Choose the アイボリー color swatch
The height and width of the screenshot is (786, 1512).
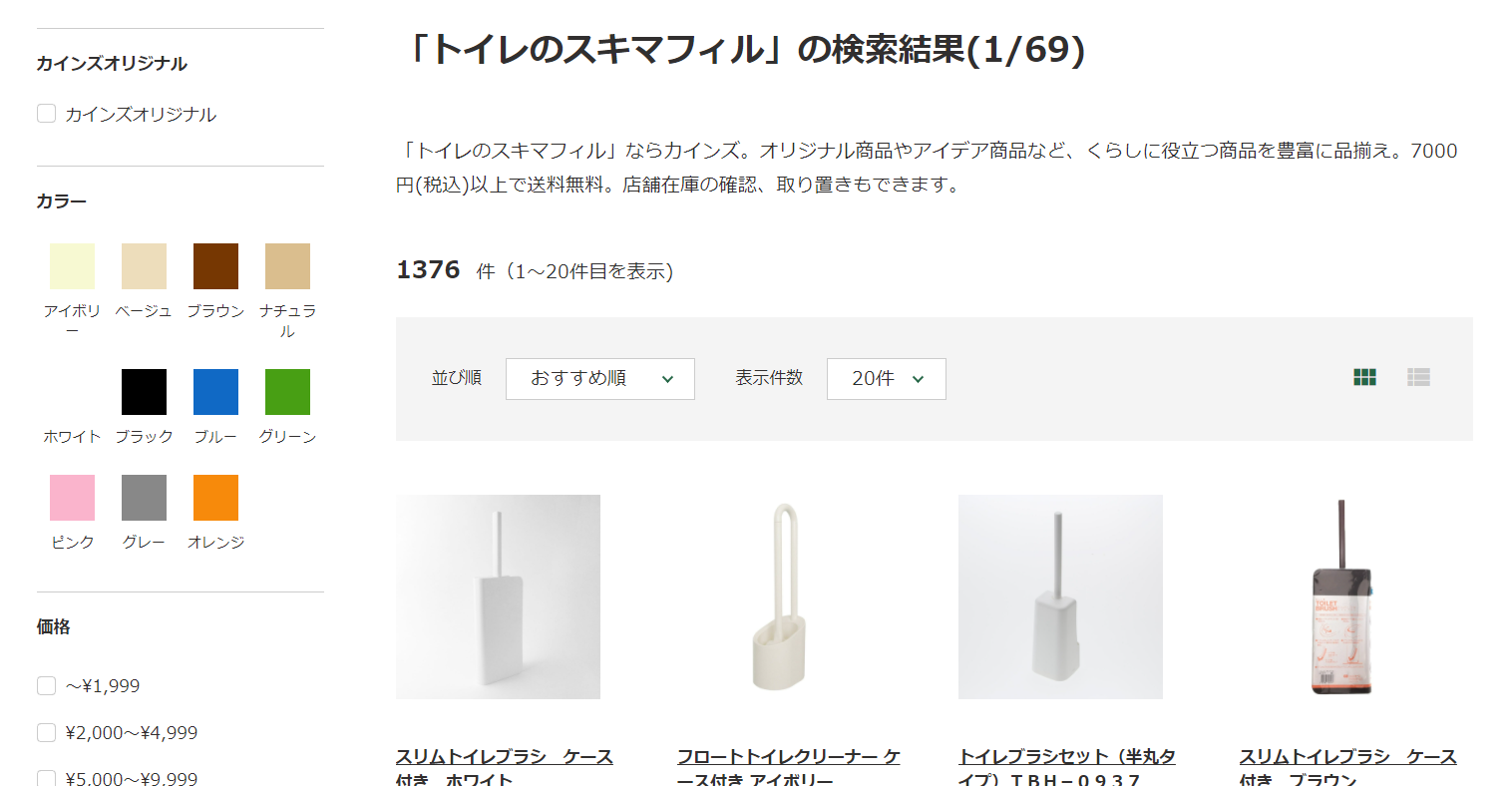[72, 266]
